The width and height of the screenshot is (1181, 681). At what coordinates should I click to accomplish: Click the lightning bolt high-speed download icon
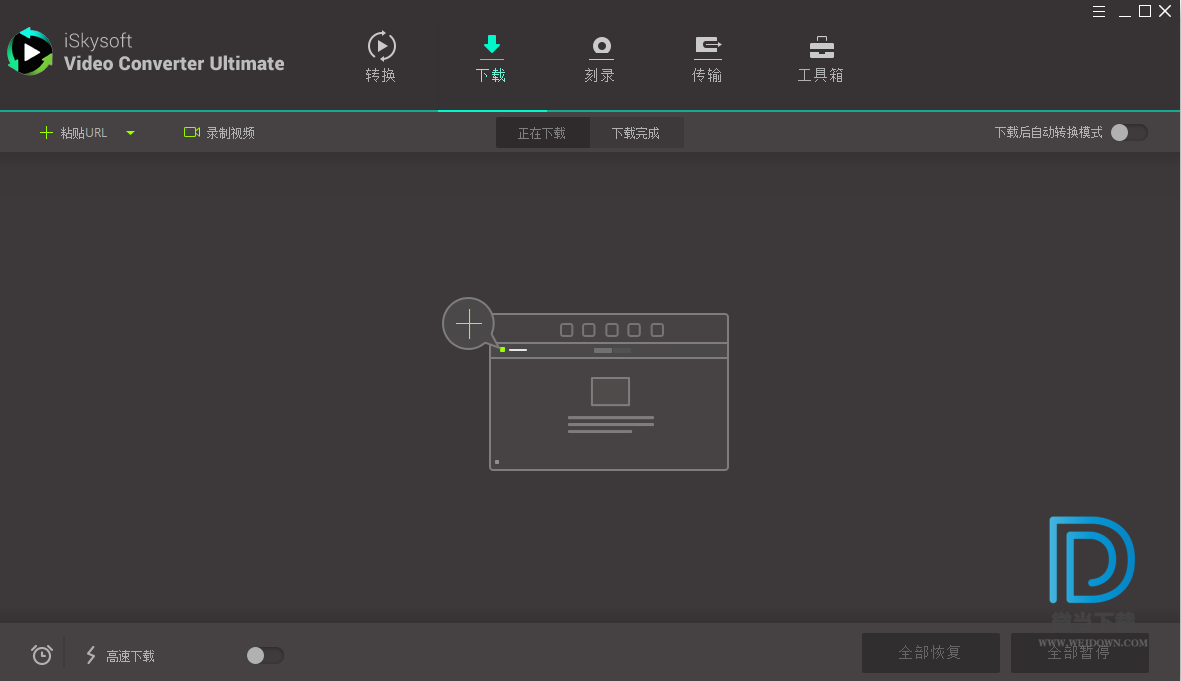pos(91,655)
